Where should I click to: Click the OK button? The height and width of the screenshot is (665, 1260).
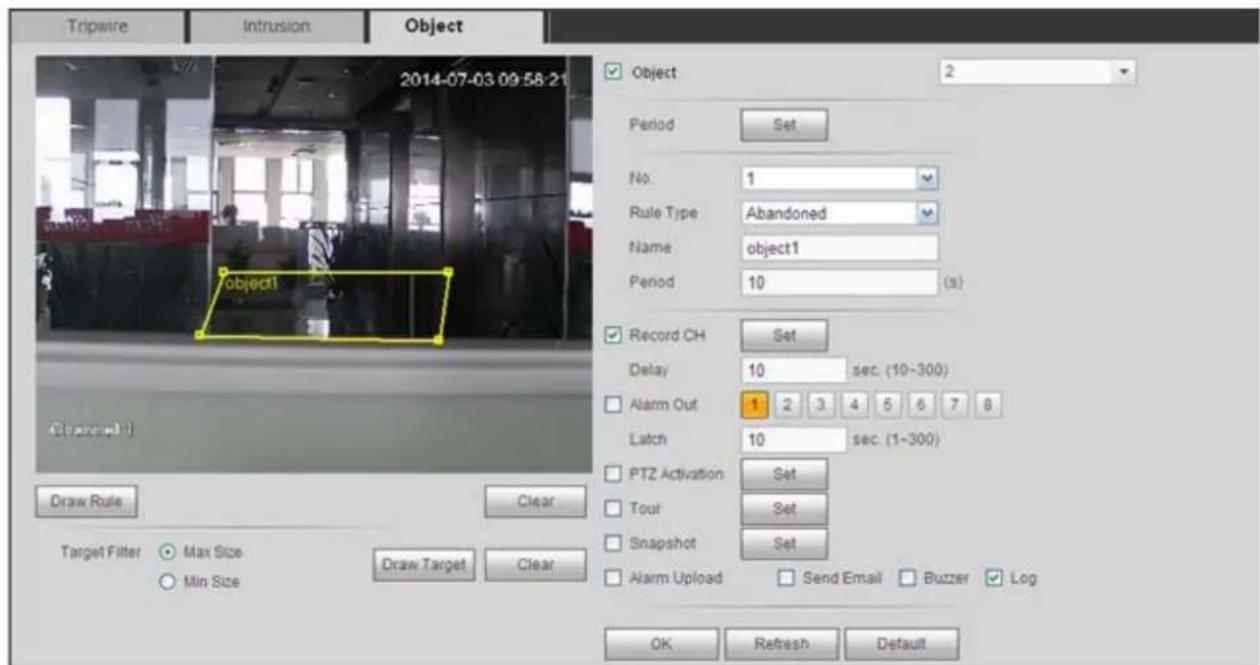coord(661,643)
